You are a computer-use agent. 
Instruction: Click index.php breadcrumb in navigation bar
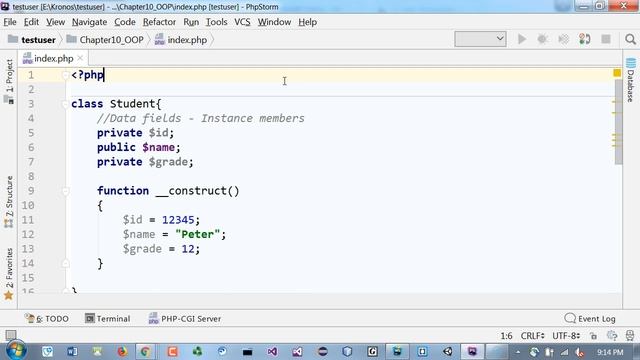pyautogui.click(x=181, y=40)
